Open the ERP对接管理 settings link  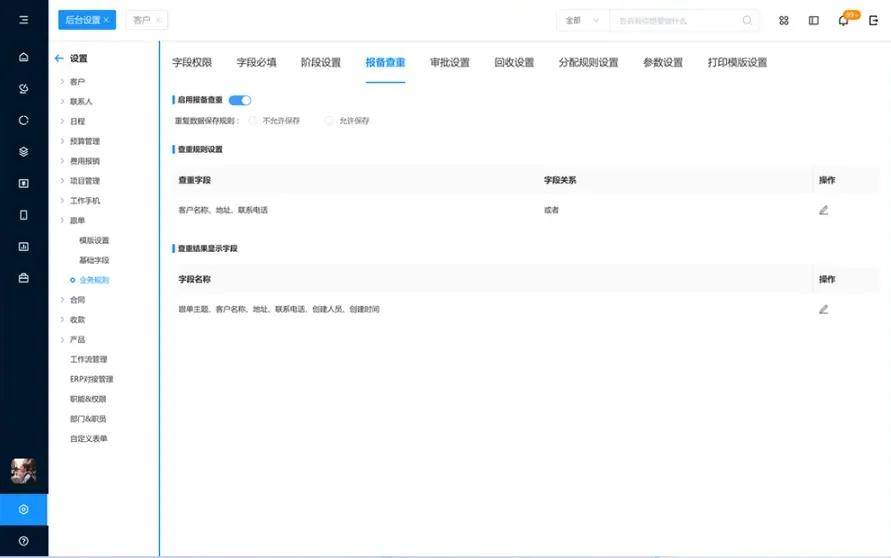tap(91, 379)
